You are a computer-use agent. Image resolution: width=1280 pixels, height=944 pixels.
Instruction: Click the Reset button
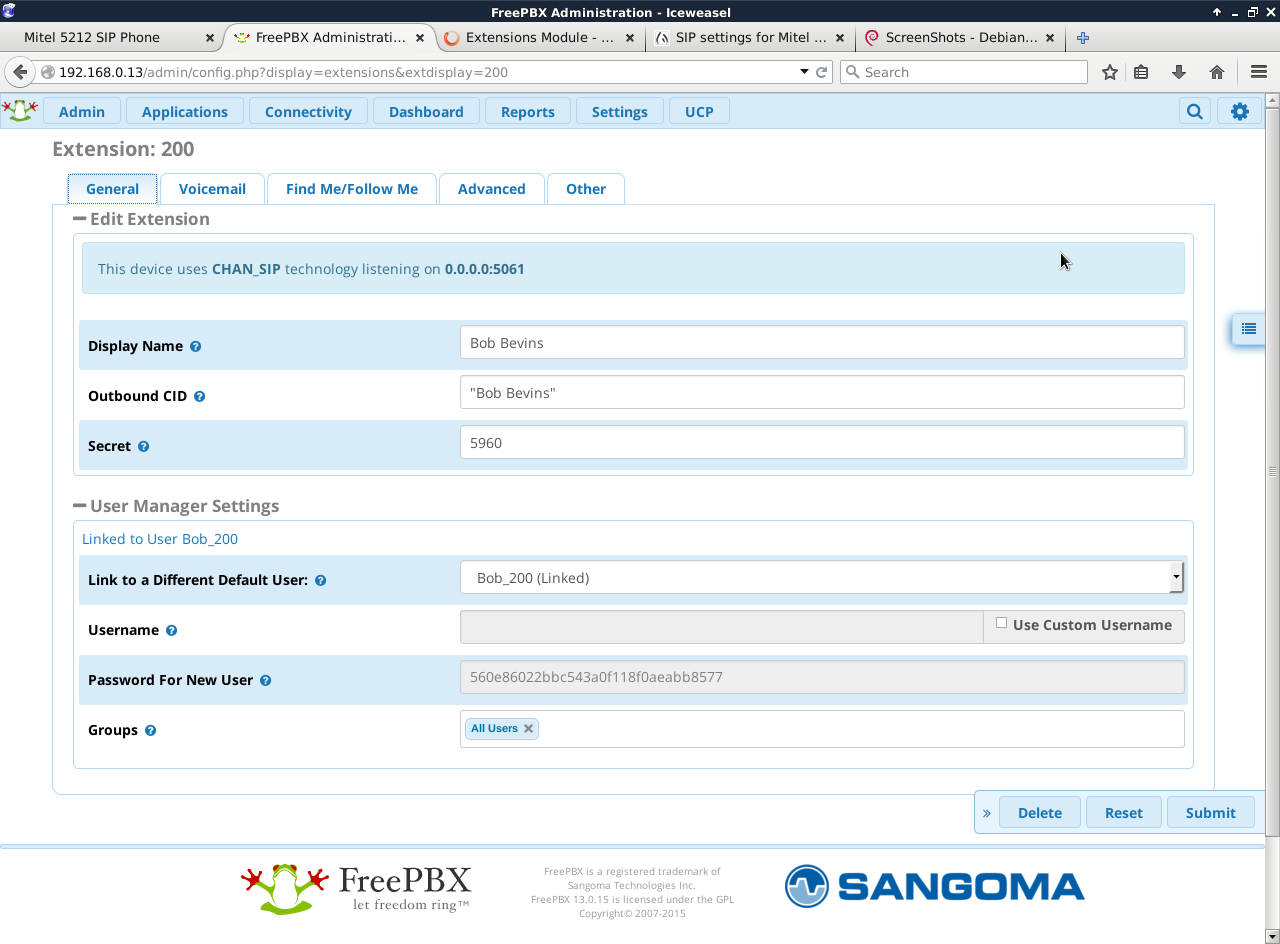pyautogui.click(x=1124, y=813)
